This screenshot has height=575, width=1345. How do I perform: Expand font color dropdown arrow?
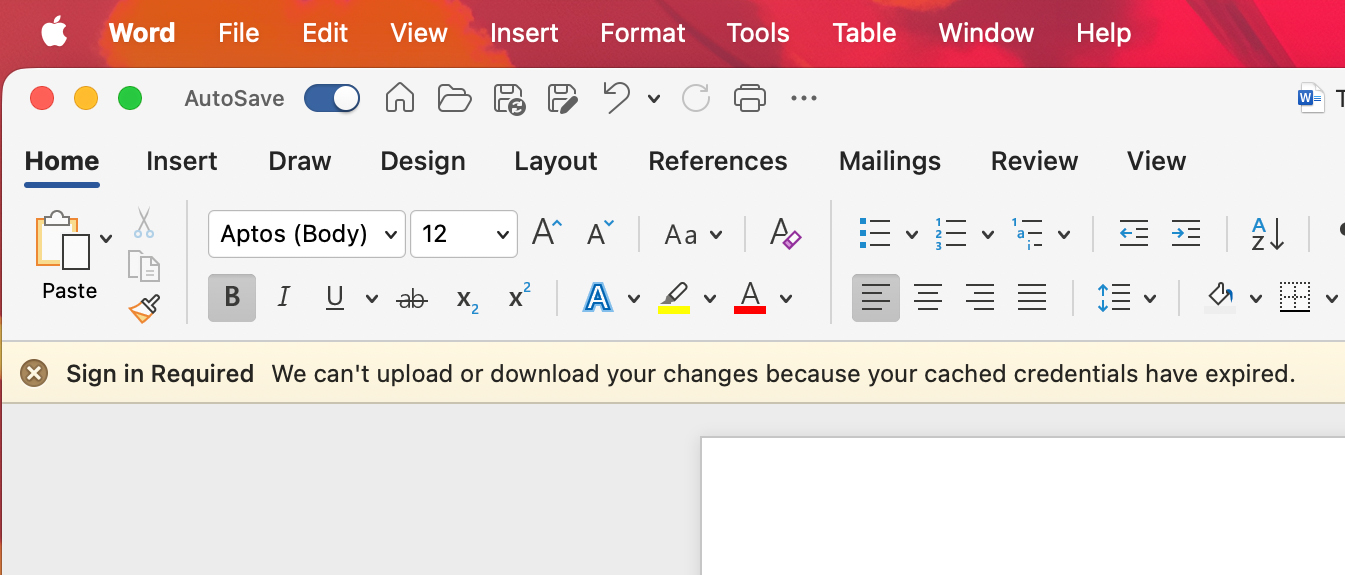[786, 298]
